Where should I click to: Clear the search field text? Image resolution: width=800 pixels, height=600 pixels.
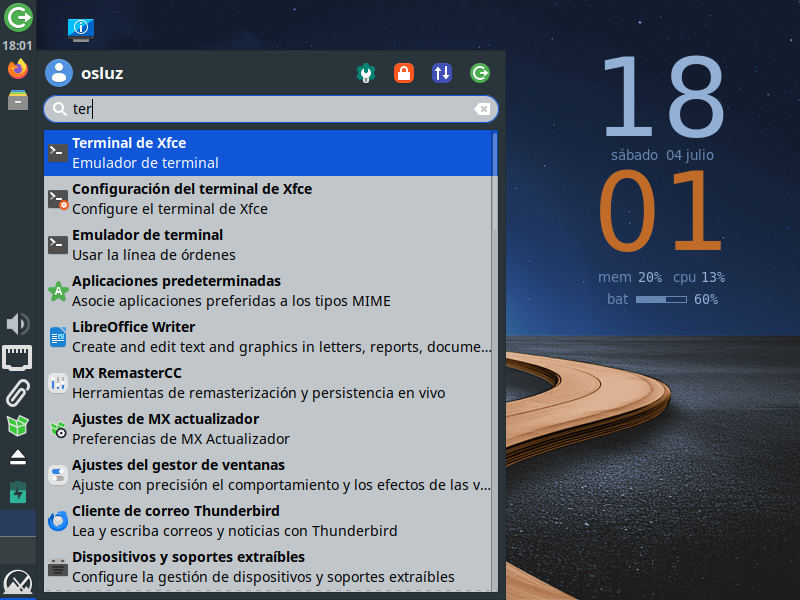coord(482,109)
